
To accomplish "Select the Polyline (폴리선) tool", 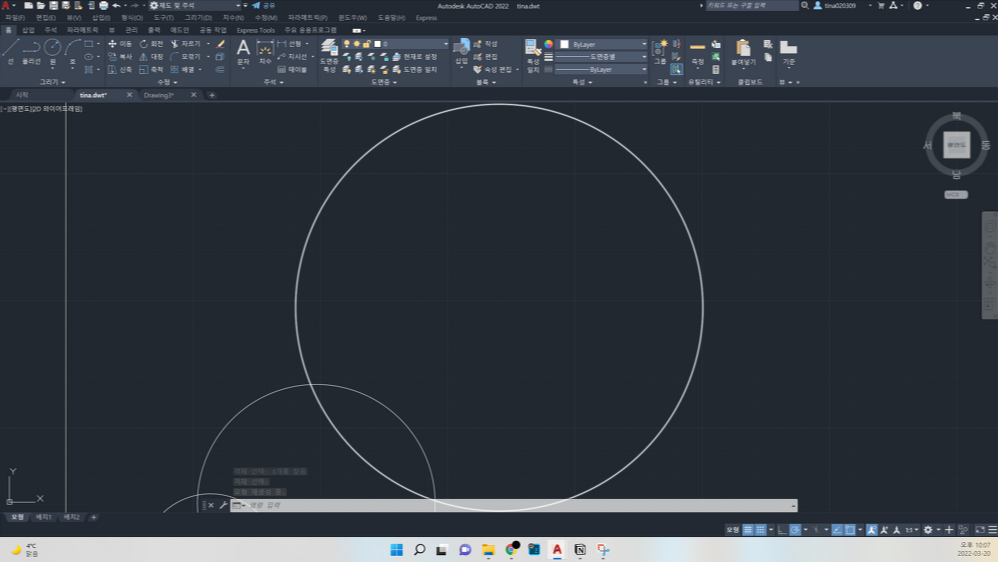I will click(31, 52).
